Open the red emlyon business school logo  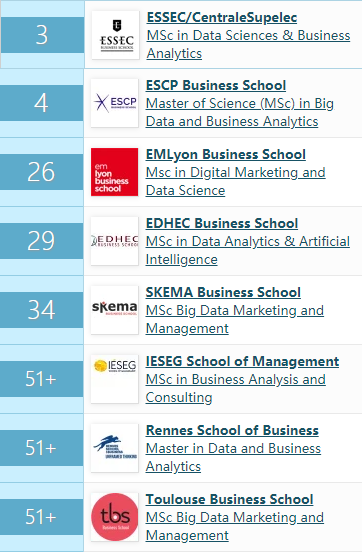(115, 172)
